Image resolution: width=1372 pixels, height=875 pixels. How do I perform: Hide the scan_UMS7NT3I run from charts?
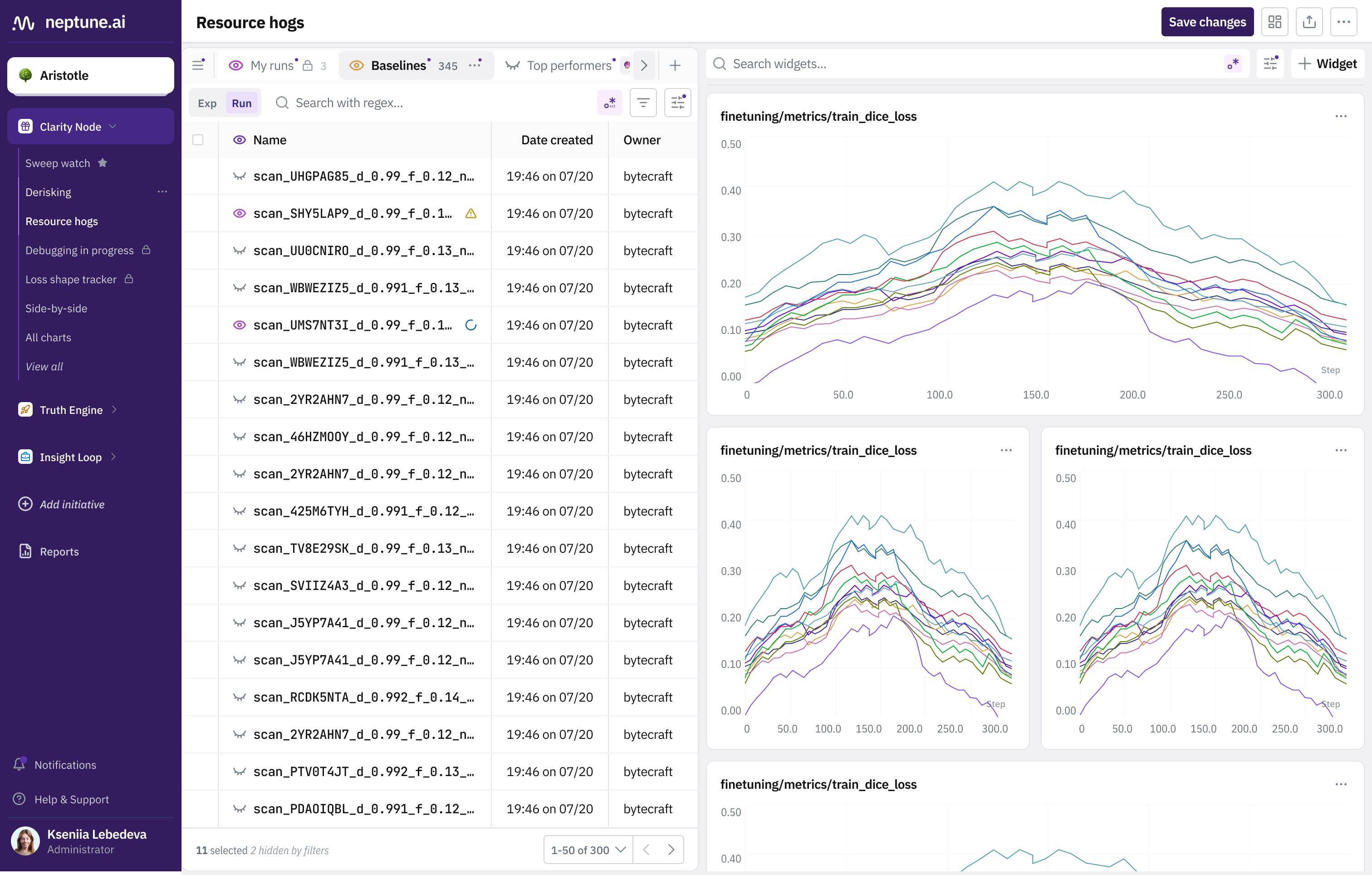tap(239, 325)
